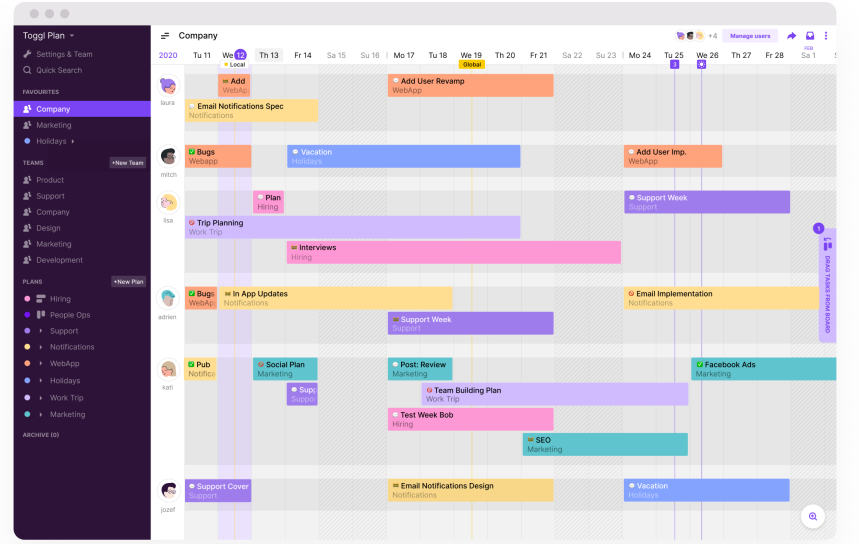Screen dimensions: 859x544
Task: Toggle status circle on Vacation task for mitch
Action: [295, 152]
